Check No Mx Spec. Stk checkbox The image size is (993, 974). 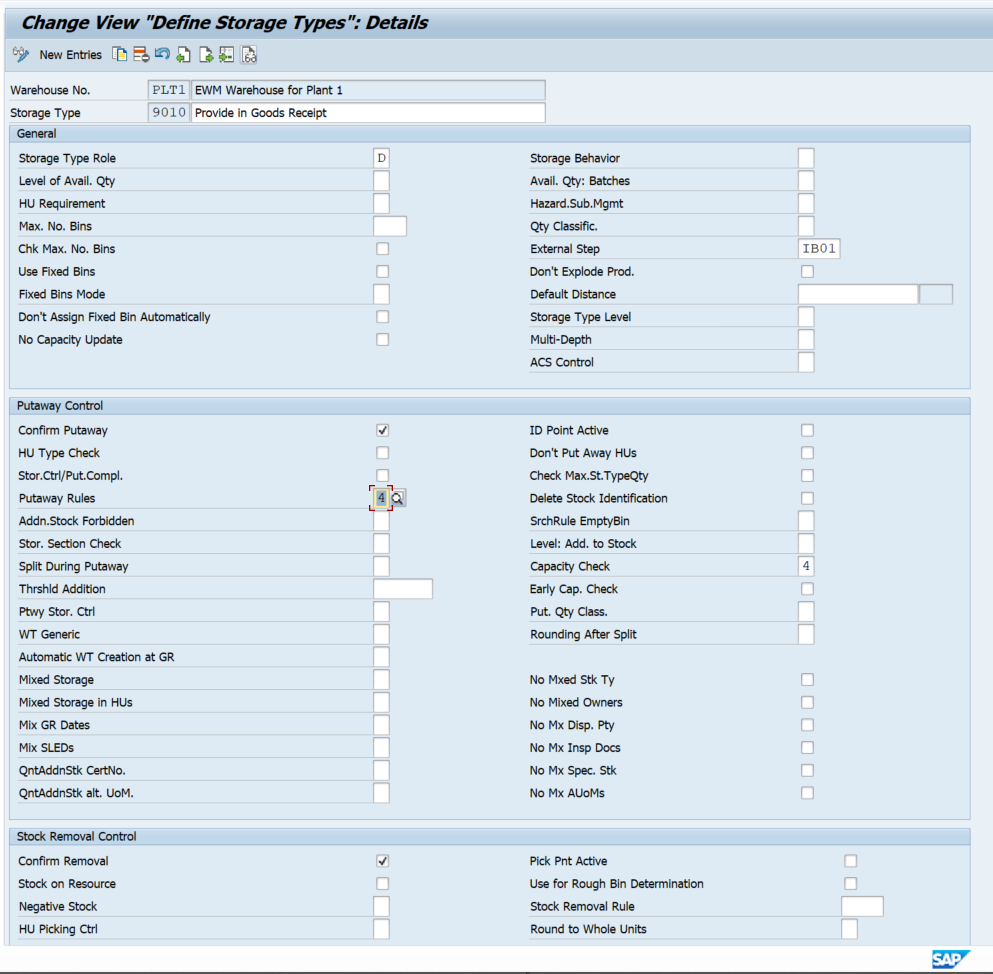coord(807,770)
